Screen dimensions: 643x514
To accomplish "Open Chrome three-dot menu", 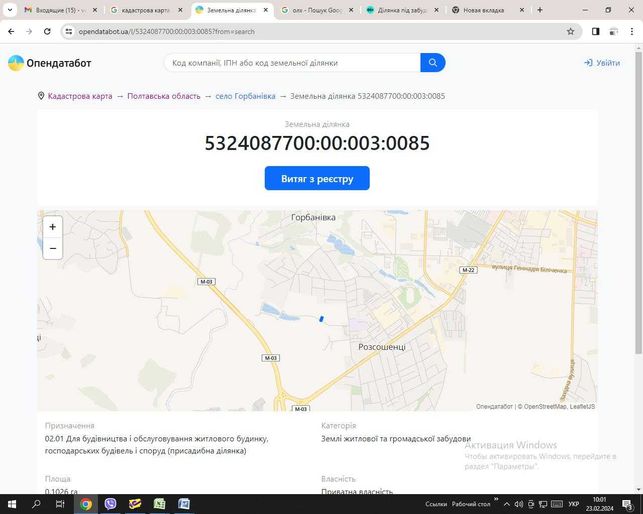I will coord(632,31).
